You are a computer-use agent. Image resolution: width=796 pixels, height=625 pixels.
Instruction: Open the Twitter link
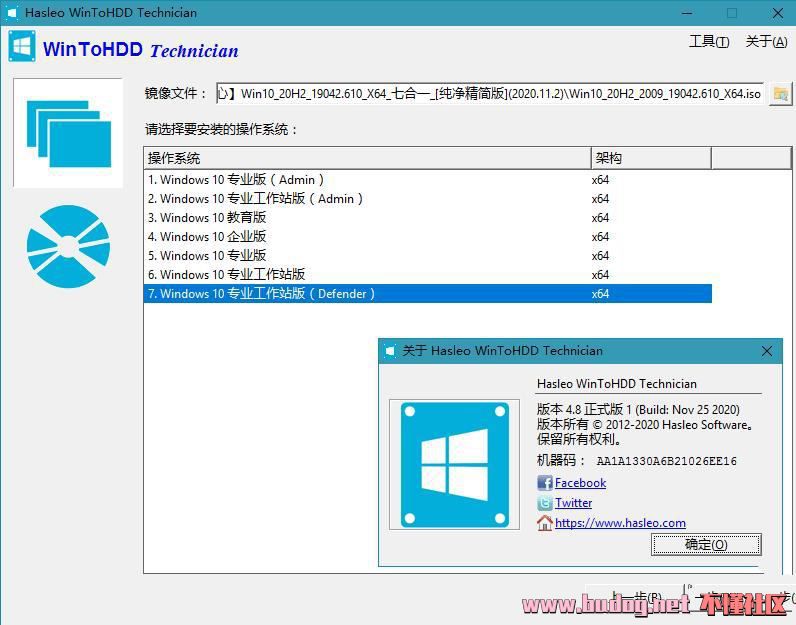pyautogui.click(x=573, y=503)
